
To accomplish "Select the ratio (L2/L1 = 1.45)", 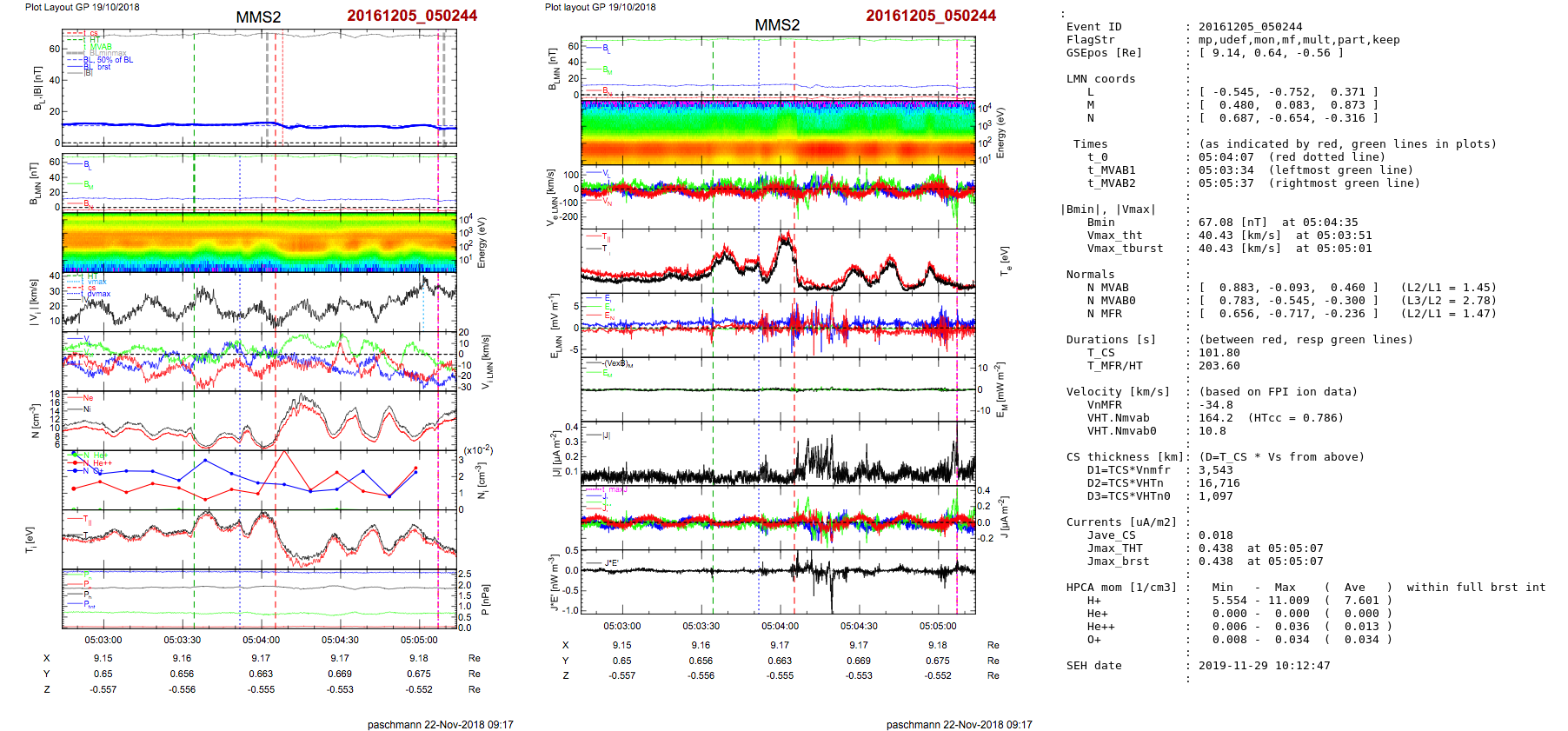I will click(x=1448, y=288).
